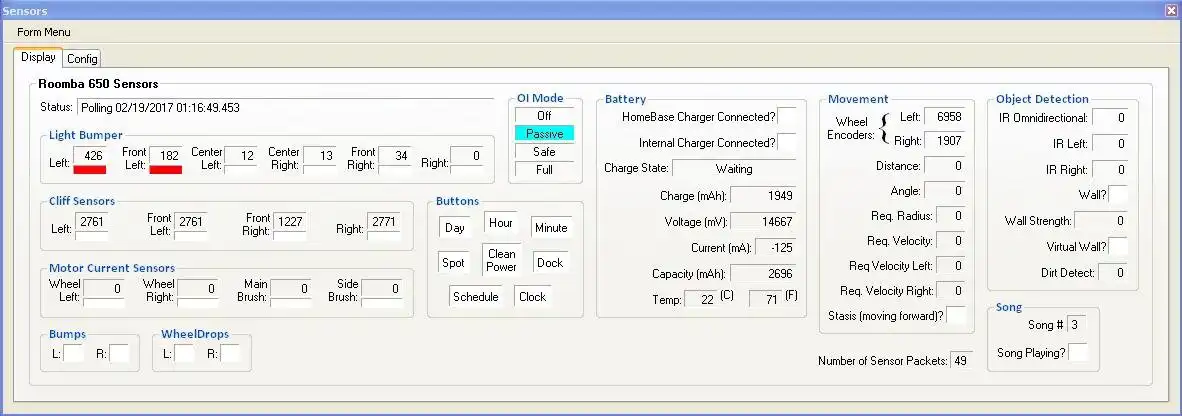This screenshot has width=1182, height=416.
Task: Click the IR Omnidirectional value field
Action: tap(1110, 118)
